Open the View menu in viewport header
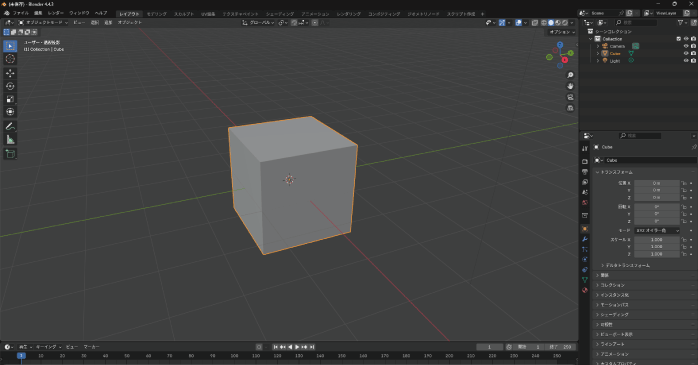 tap(79, 22)
